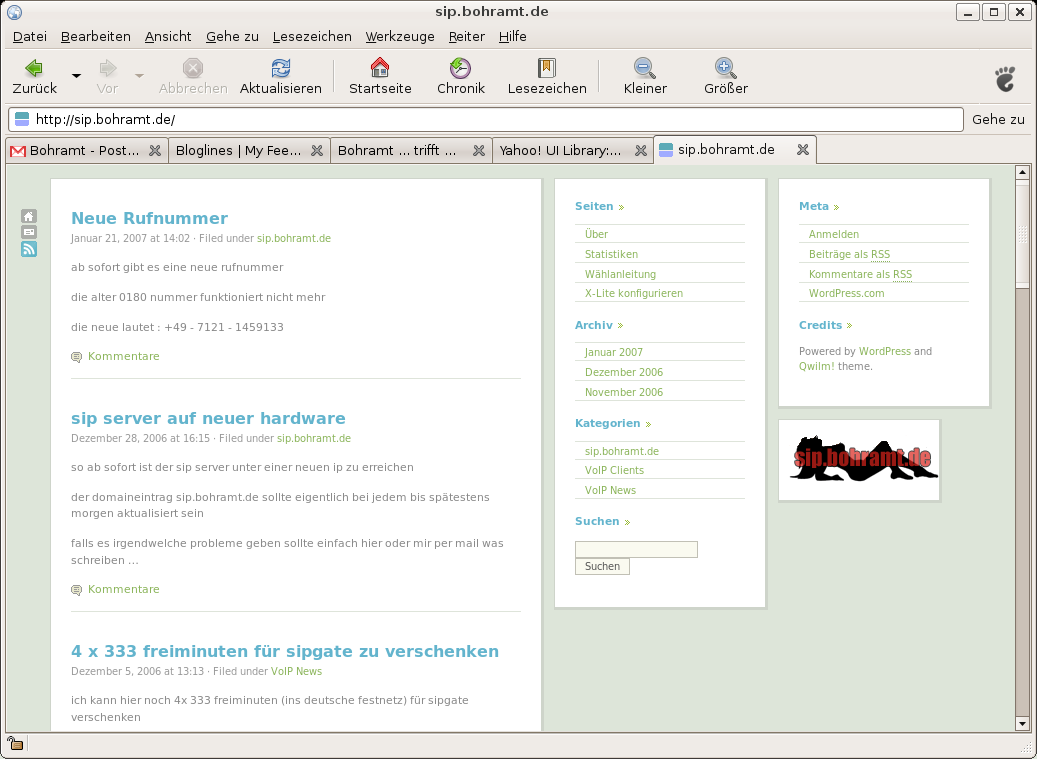Click the RSS feed icon on page sidebar

(x=29, y=249)
